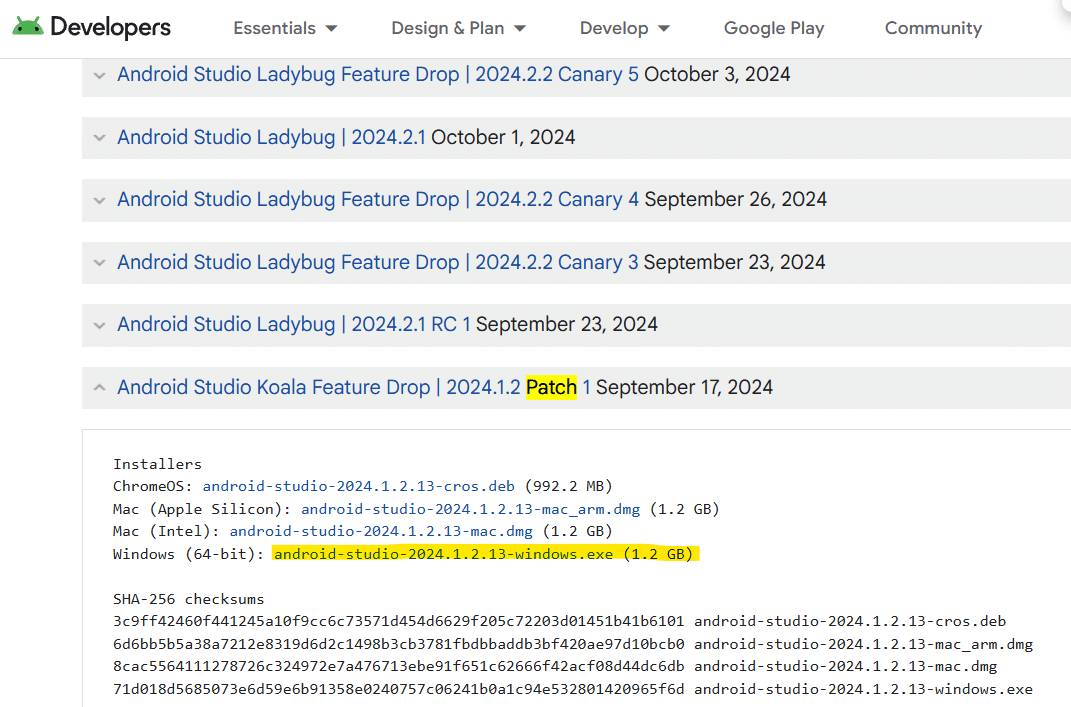Screen dimensions: 1071x707
Task: Download the ChromeOS cros.deb installer
Action: click(x=359, y=486)
